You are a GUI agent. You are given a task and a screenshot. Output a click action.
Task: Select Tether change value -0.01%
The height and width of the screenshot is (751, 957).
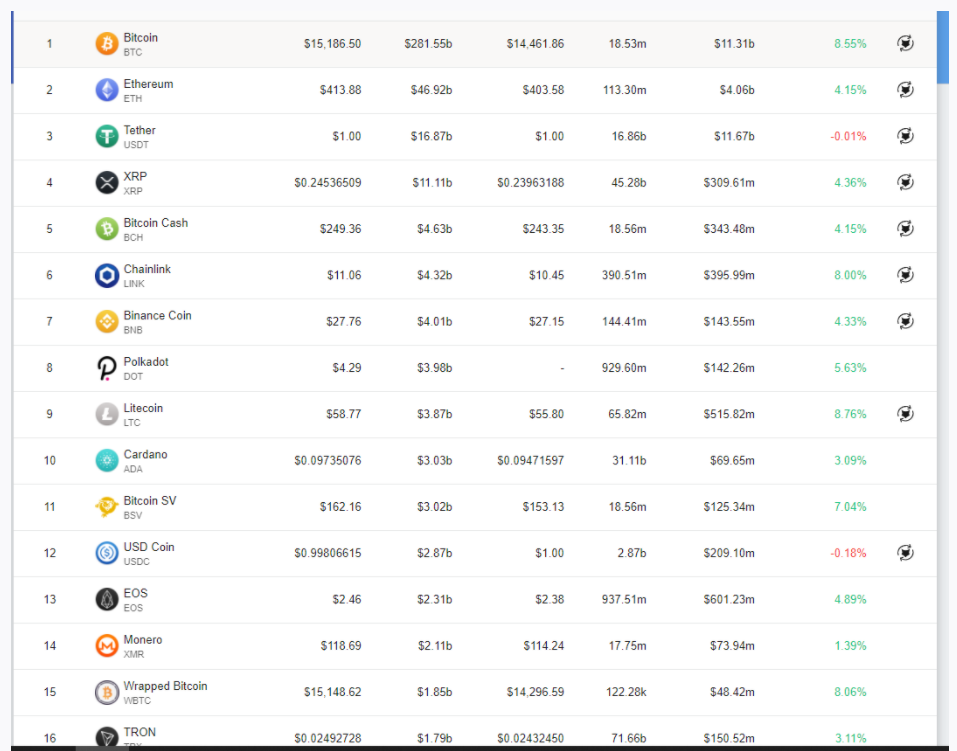(x=848, y=136)
